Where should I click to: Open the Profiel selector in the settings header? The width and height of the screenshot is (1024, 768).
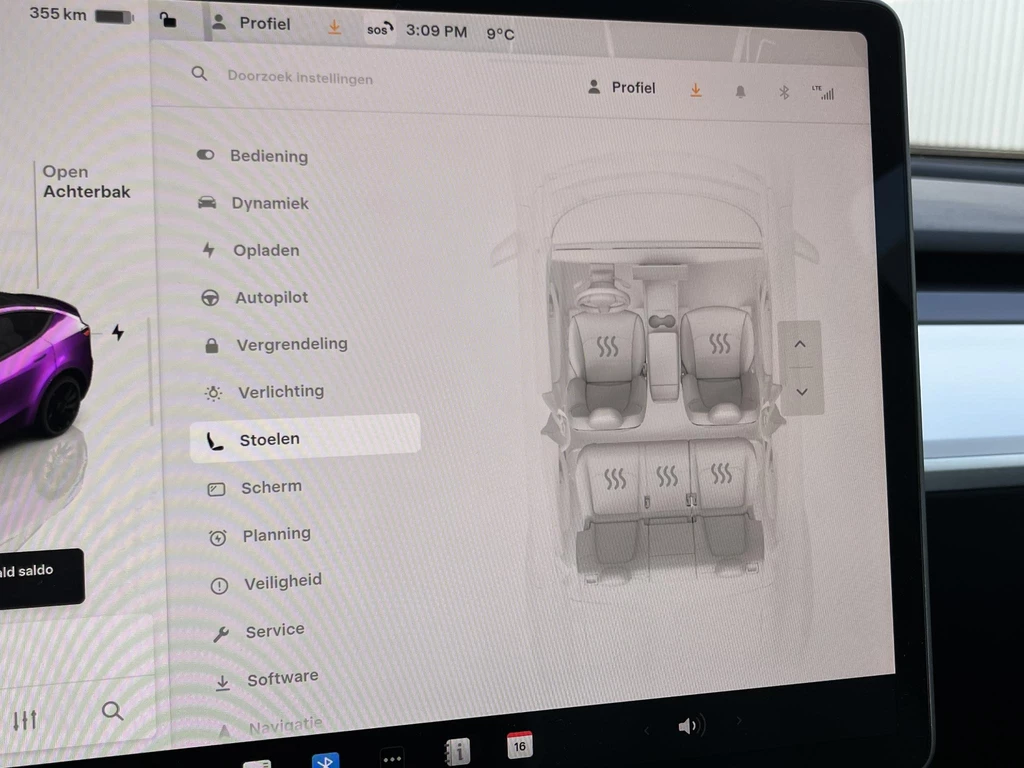pyautogui.click(x=622, y=88)
